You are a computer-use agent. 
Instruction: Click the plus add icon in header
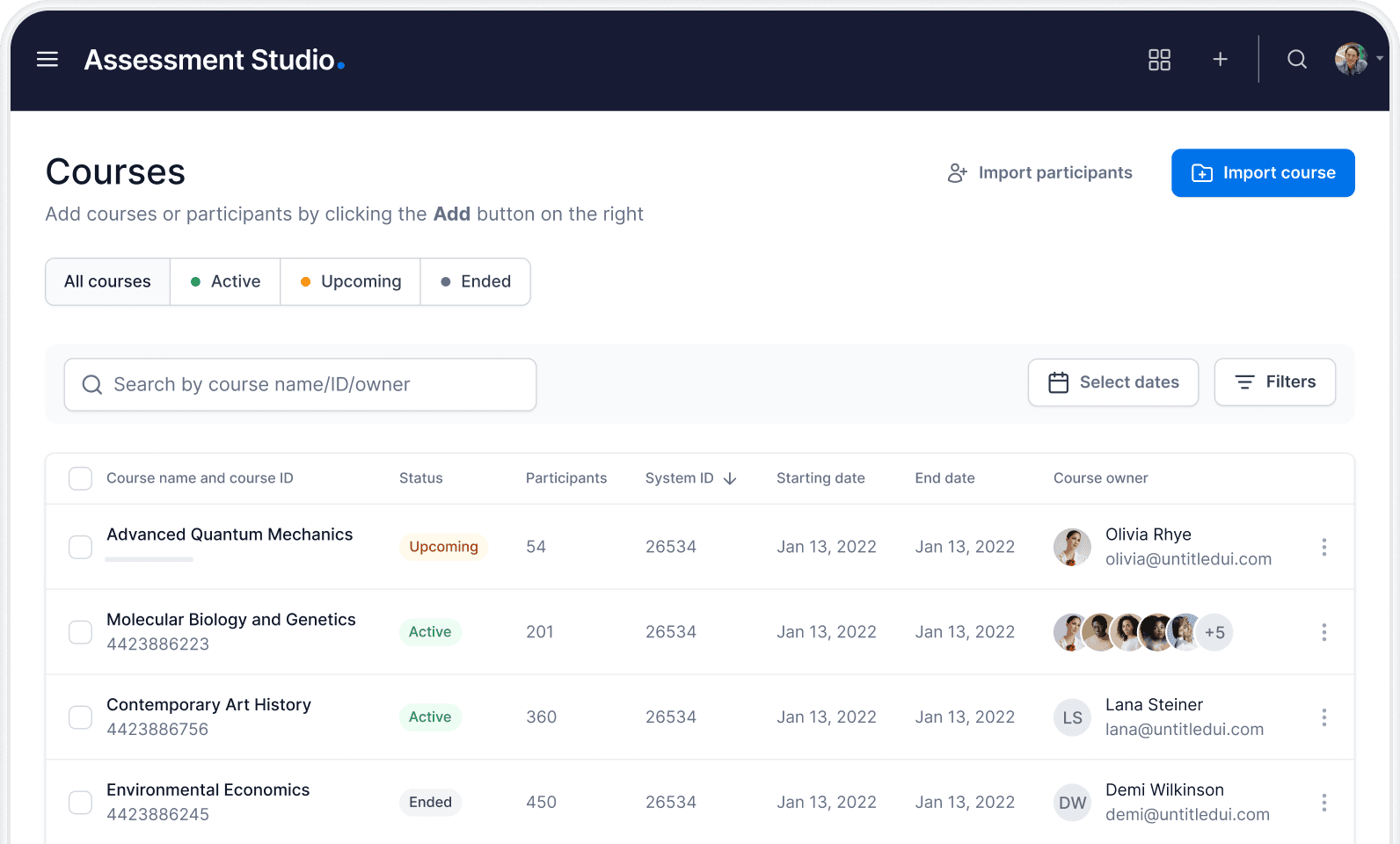coord(1220,59)
